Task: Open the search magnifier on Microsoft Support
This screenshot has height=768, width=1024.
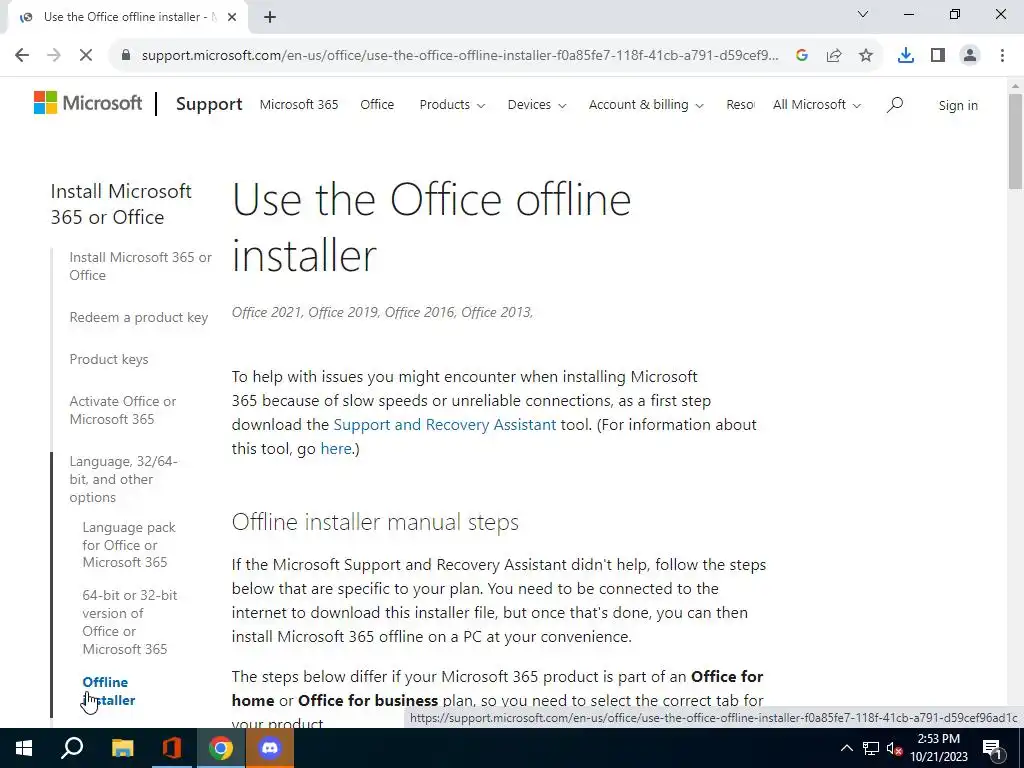Action: 895,104
